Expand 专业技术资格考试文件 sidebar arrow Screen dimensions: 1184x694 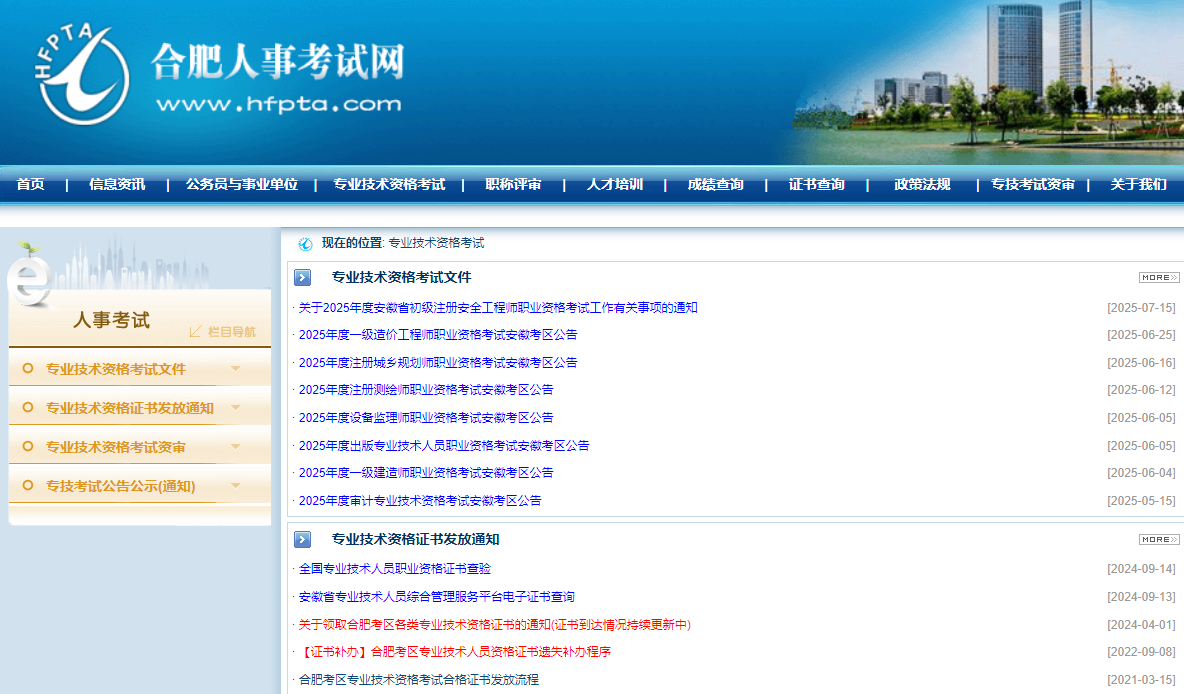pyautogui.click(x=236, y=369)
